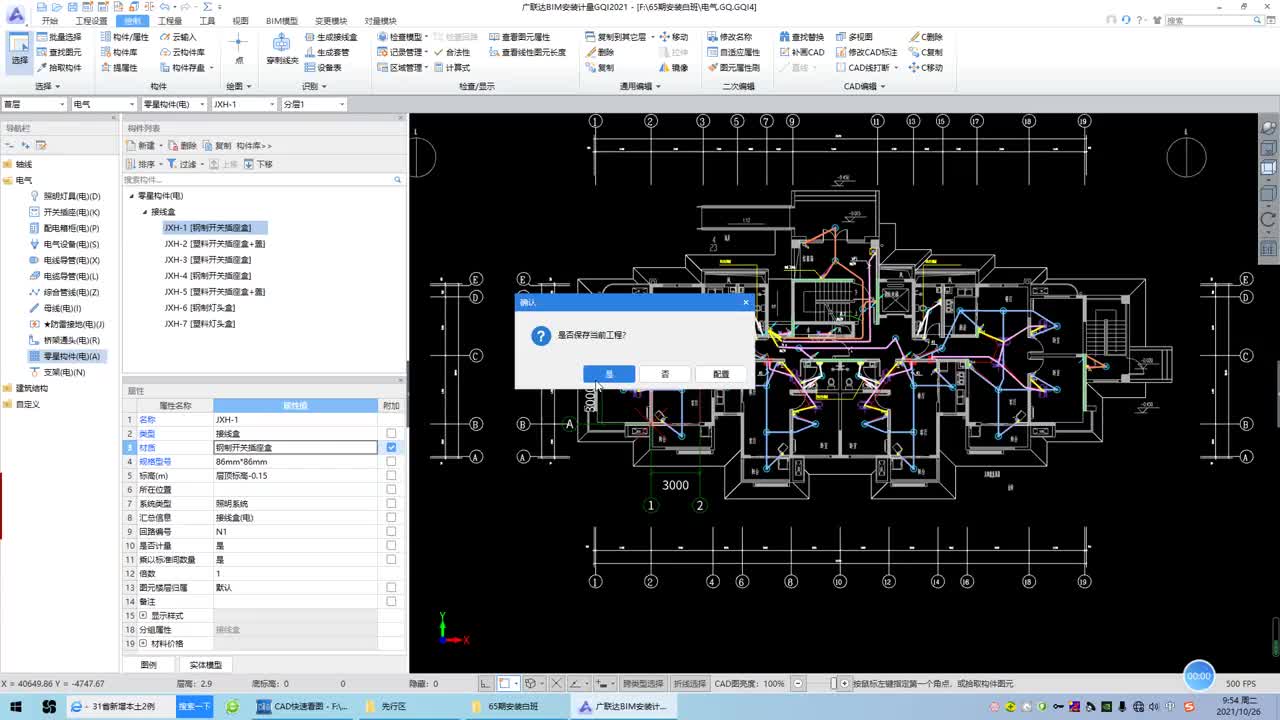This screenshot has width=1280, height=720.
Task: Switch to the 工程量 ribbon tab
Action: coord(170,20)
